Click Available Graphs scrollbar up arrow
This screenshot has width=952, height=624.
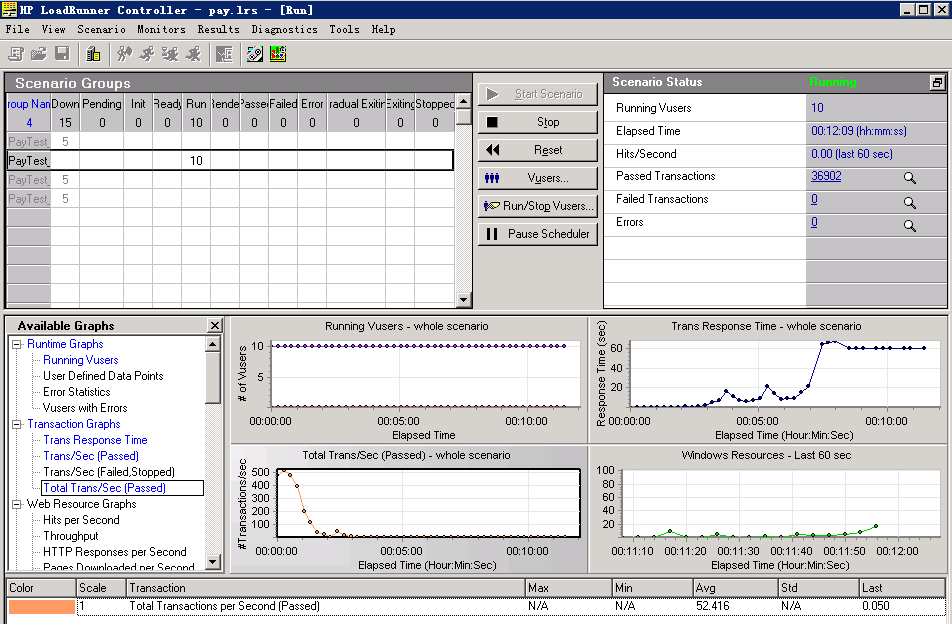pos(212,344)
